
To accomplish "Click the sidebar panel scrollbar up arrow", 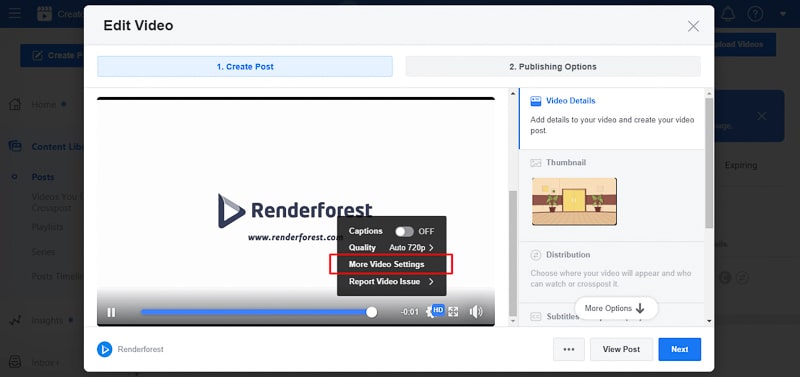I will coord(709,93).
